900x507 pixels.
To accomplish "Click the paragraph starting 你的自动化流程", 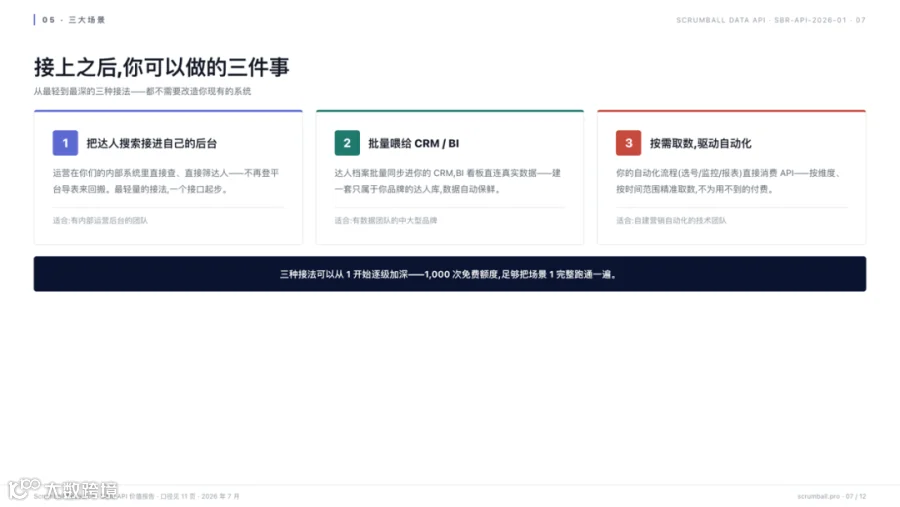I will [729, 181].
